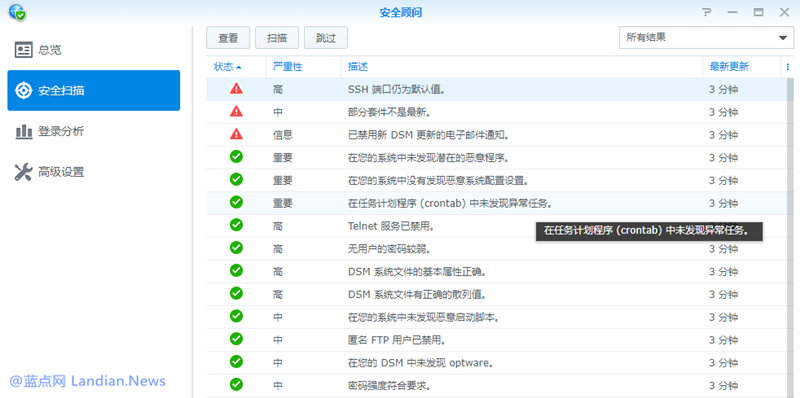The width and height of the screenshot is (800, 398).
Task: Click warning icon for 已禁用新 DSM 更新 row
Action: [x=236, y=134]
